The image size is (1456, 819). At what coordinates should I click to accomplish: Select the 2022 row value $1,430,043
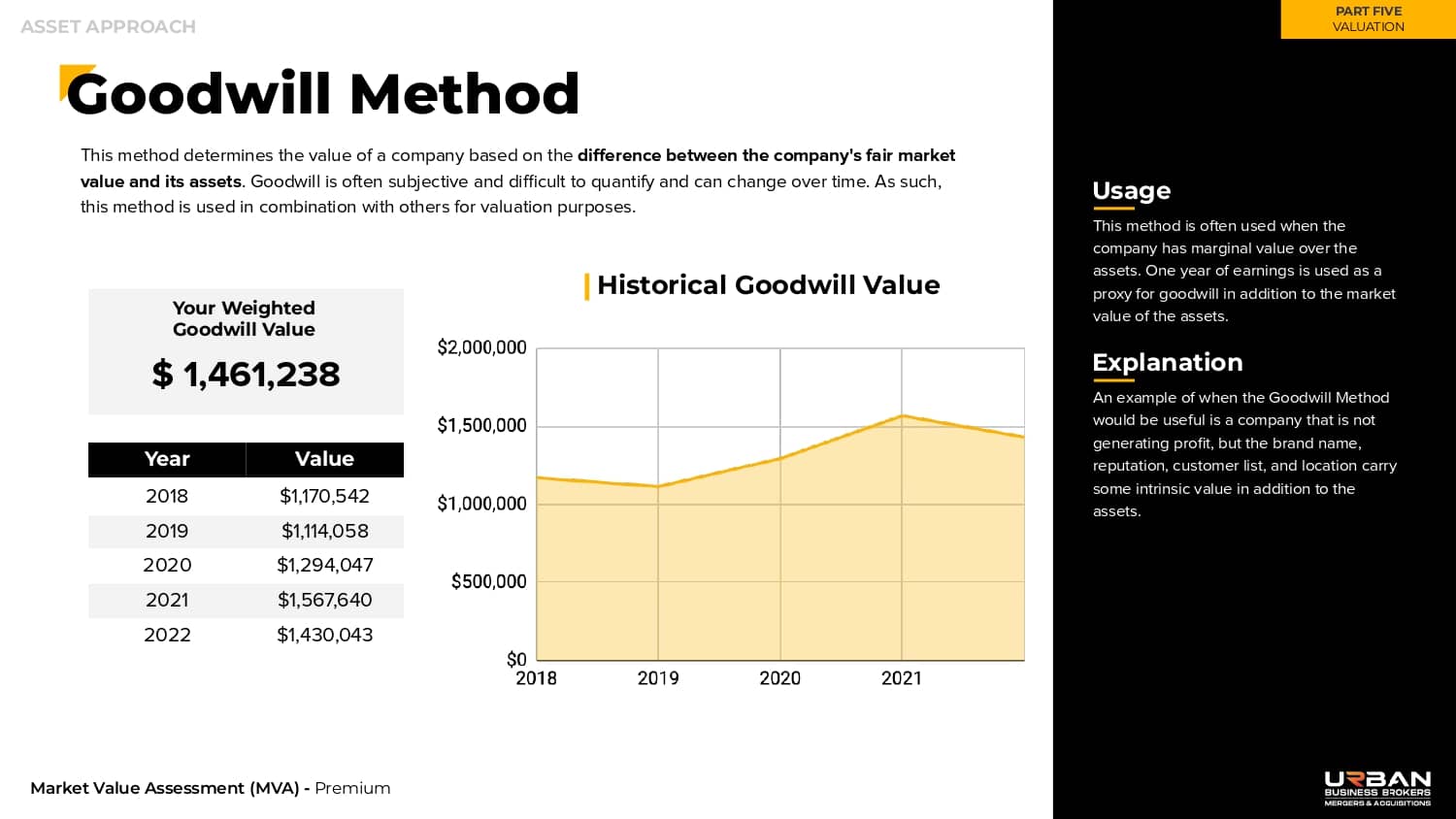(324, 635)
